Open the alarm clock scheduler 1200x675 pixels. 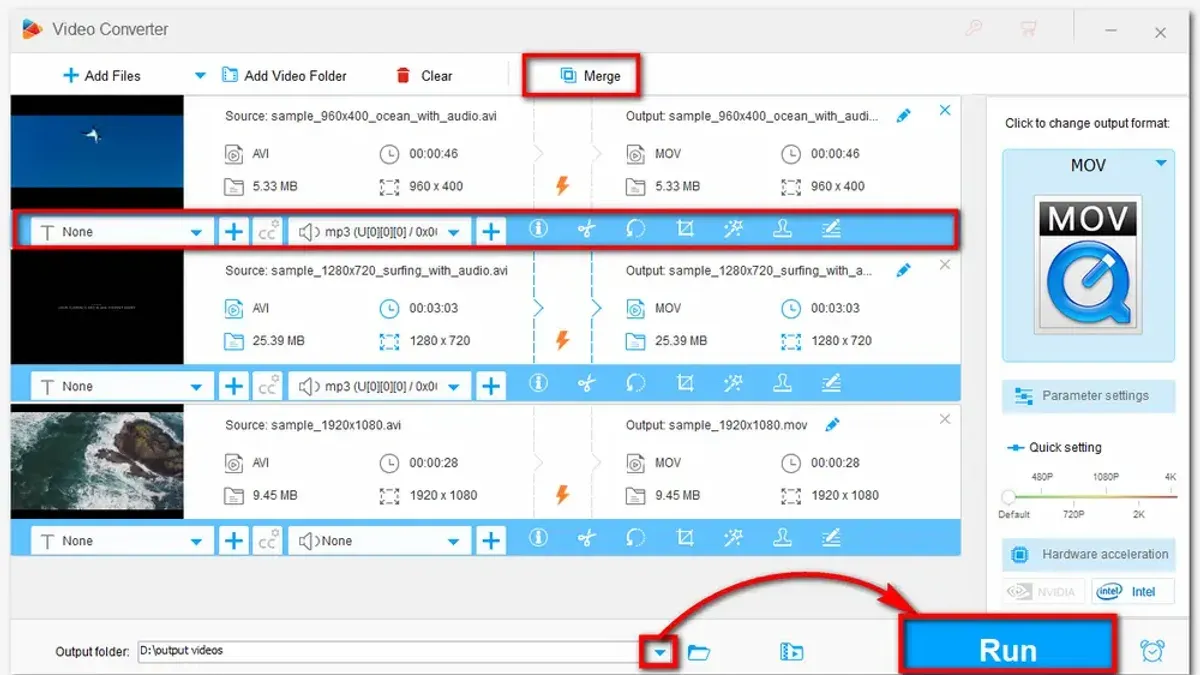coord(1152,651)
